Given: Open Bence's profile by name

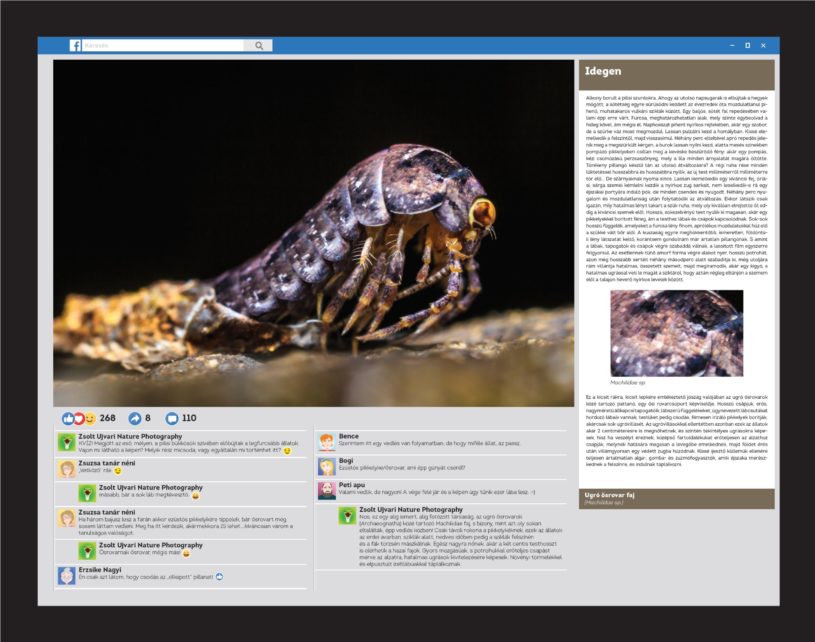Looking at the screenshot, I should point(348,436).
